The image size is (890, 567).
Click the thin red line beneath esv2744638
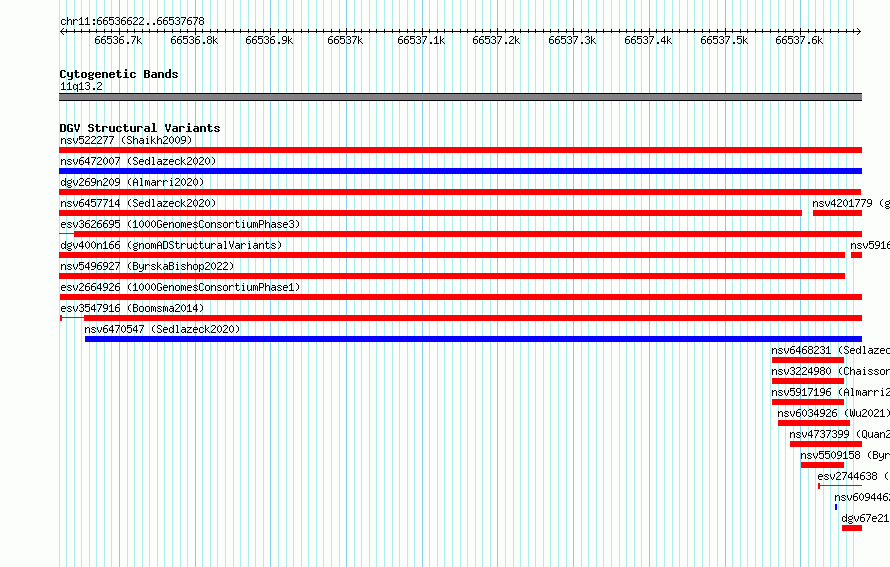tap(840, 486)
